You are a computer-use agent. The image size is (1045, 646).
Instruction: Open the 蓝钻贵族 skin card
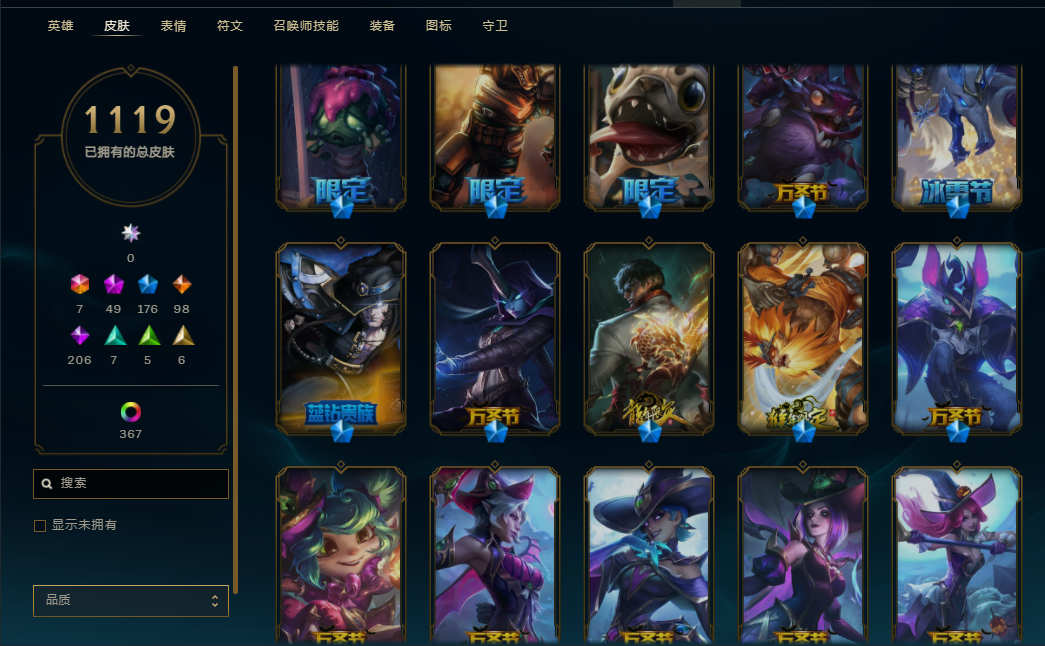pos(341,339)
